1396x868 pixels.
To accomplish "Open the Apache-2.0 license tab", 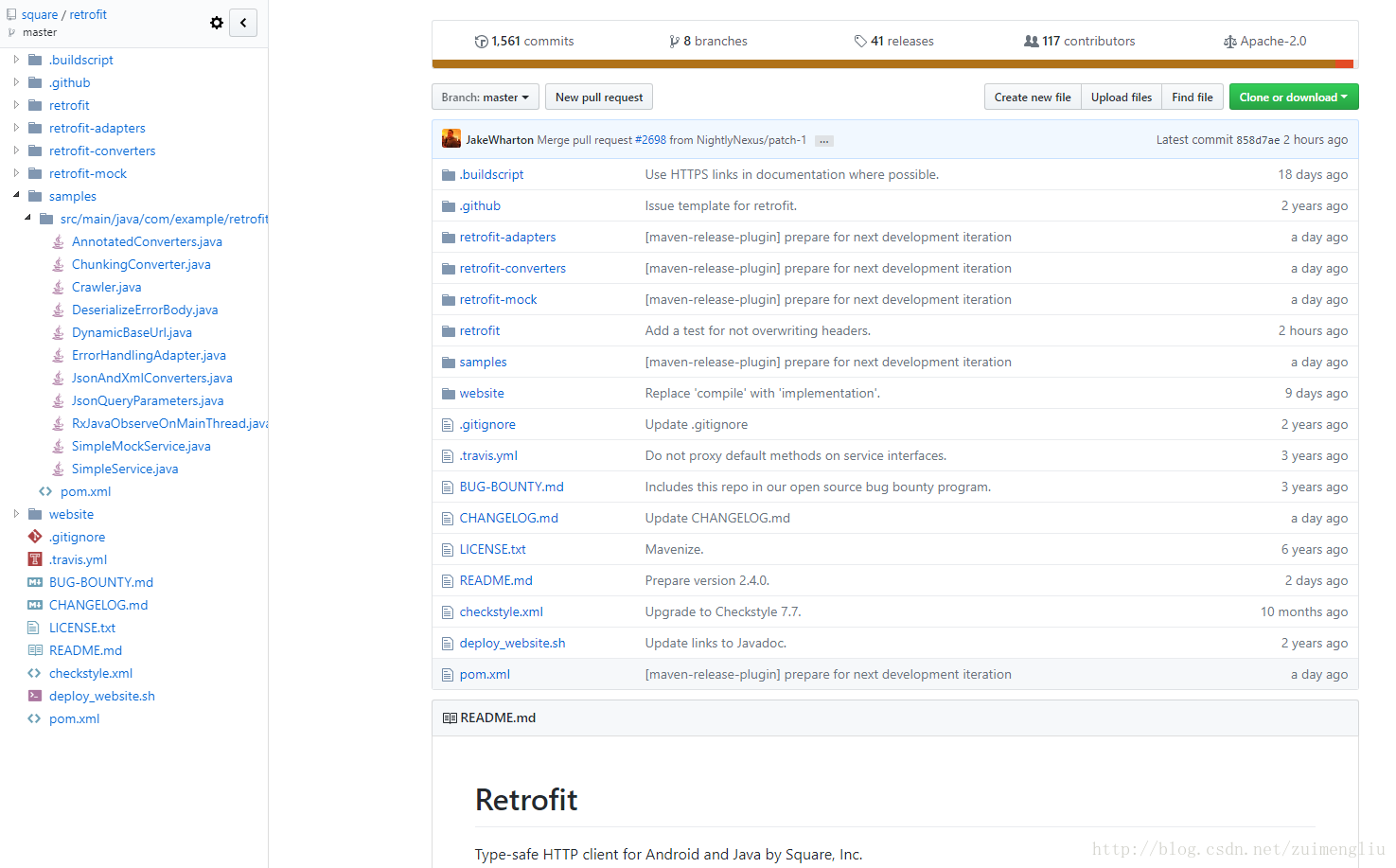I will 1264,42.
